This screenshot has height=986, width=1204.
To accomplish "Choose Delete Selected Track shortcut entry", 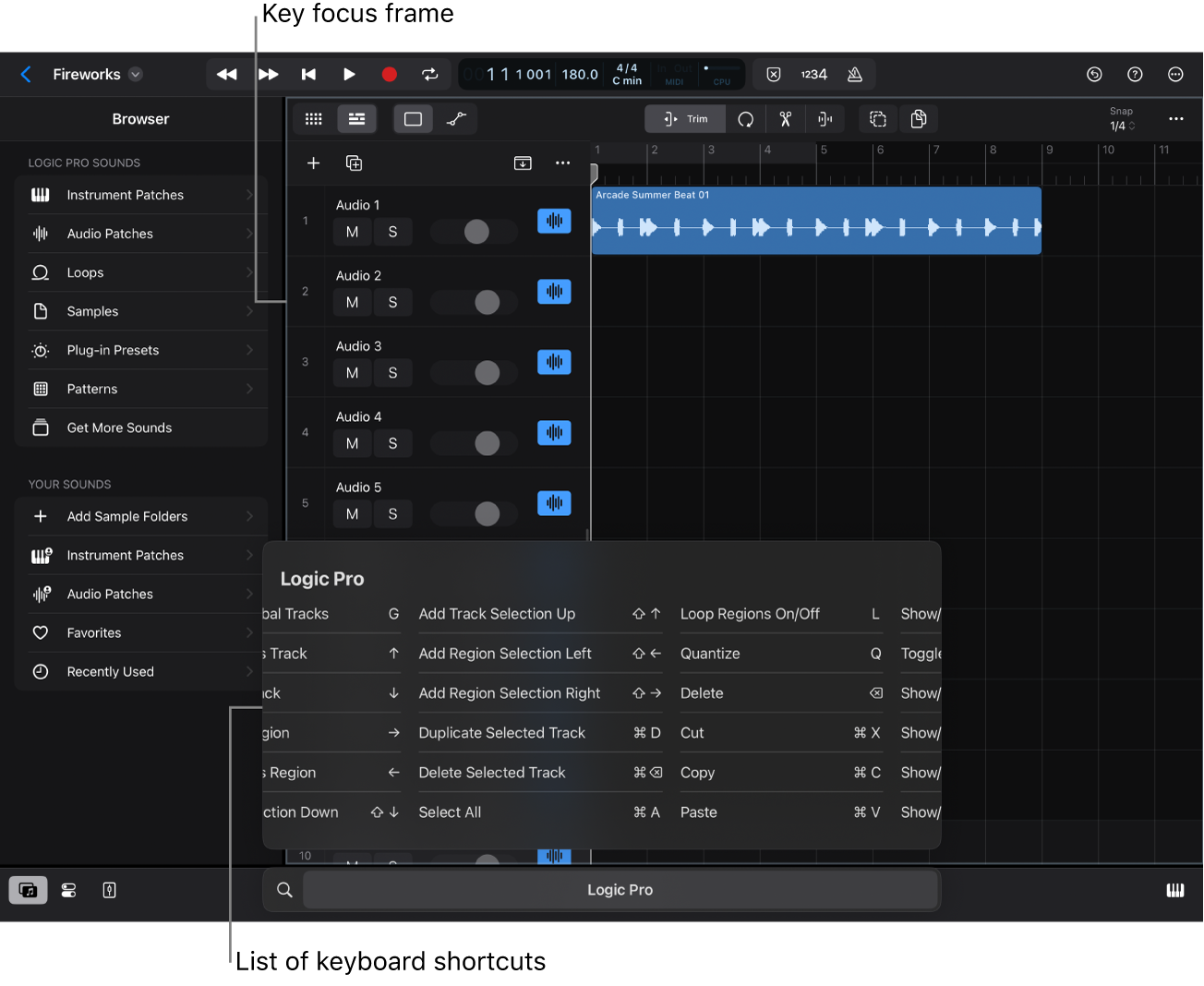I will coord(540,773).
